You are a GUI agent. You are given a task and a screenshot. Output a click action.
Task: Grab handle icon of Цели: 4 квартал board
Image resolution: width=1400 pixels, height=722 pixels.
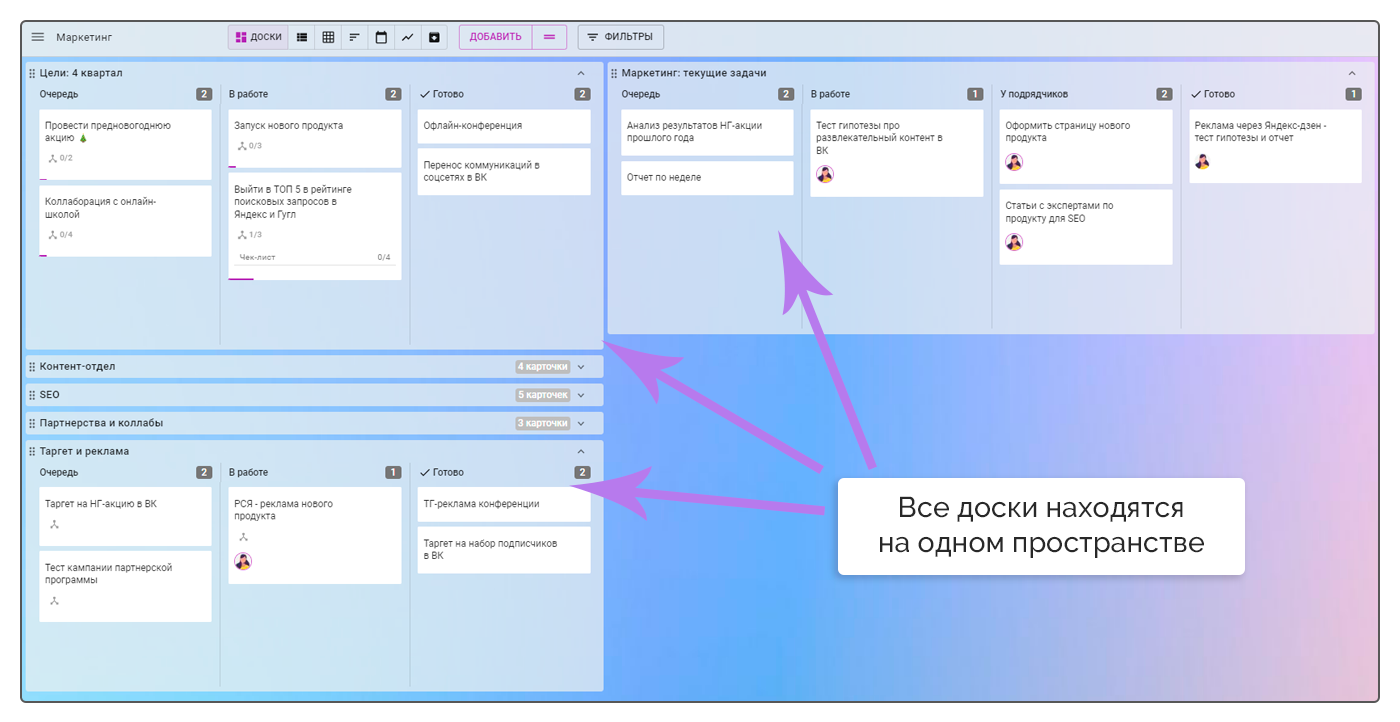click(x=32, y=73)
